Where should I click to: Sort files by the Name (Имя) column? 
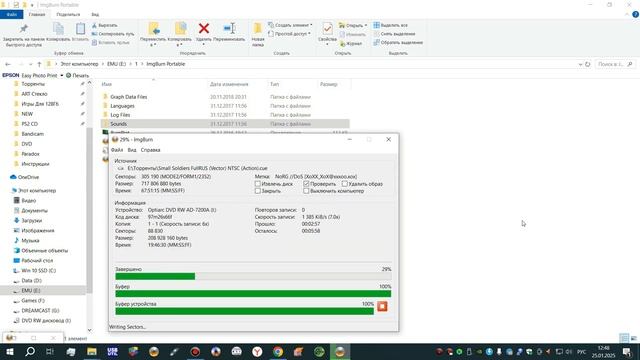tap(107, 84)
